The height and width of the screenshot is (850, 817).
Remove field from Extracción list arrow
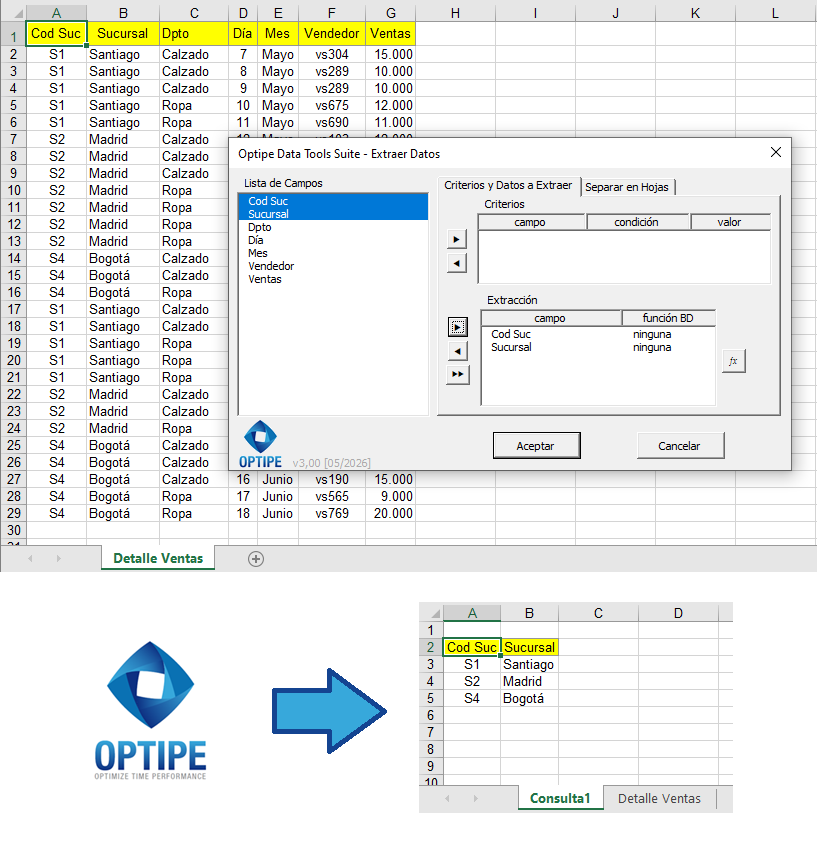[458, 351]
